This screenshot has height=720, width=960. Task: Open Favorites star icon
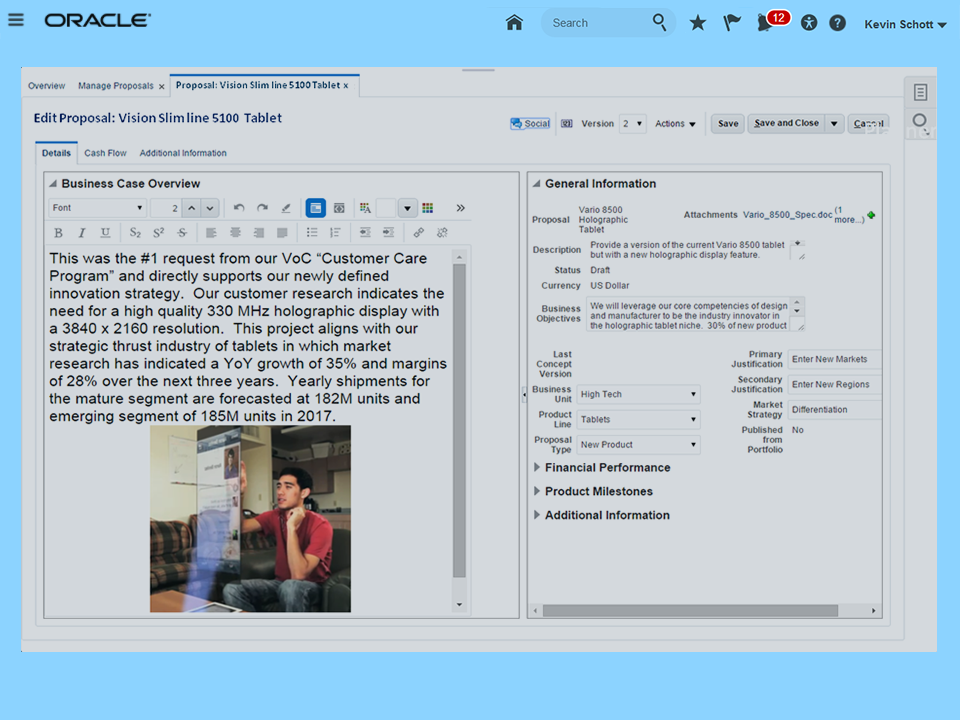[x=697, y=23]
